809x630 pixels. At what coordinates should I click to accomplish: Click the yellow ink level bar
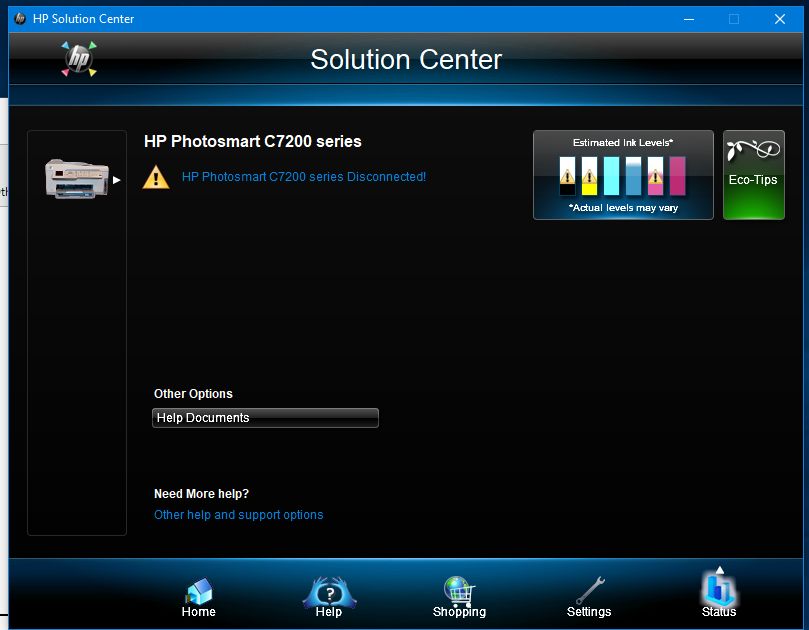[x=589, y=176]
